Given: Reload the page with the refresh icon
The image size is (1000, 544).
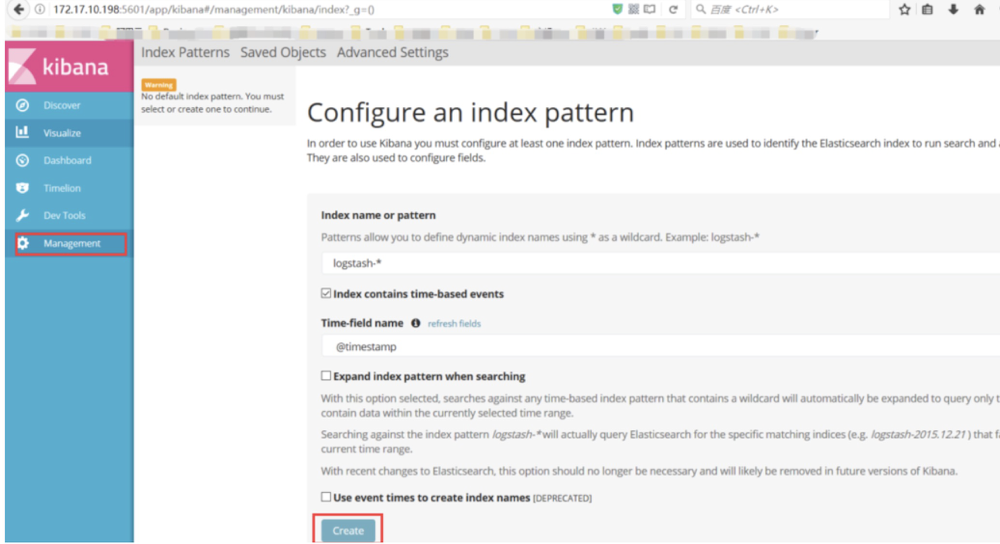Looking at the screenshot, I should (673, 10).
